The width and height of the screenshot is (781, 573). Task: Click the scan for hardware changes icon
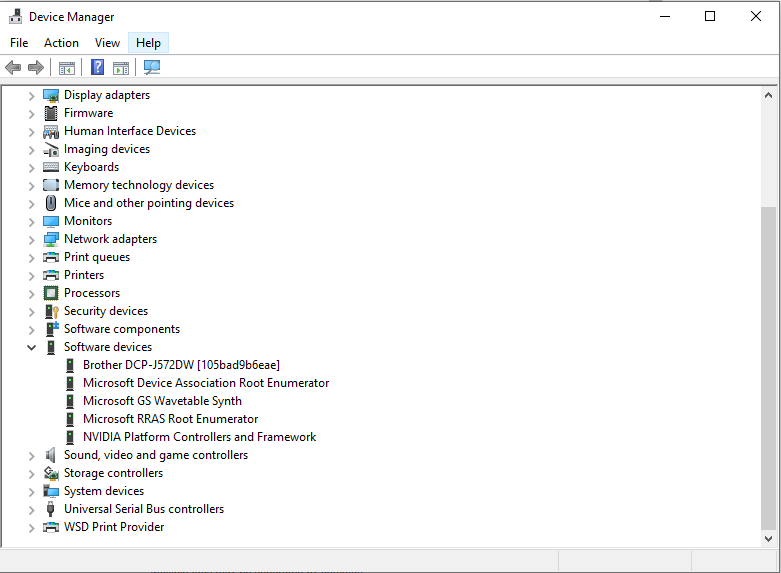(152, 67)
